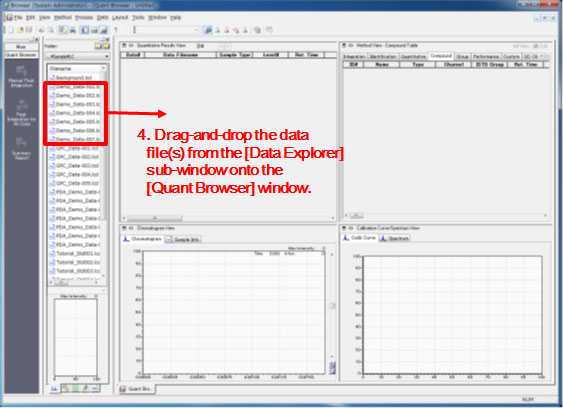Image resolution: width=563 pixels, height=408 pixels.
Task: Click the ISTD Group column header
Action: pos(489,65)
